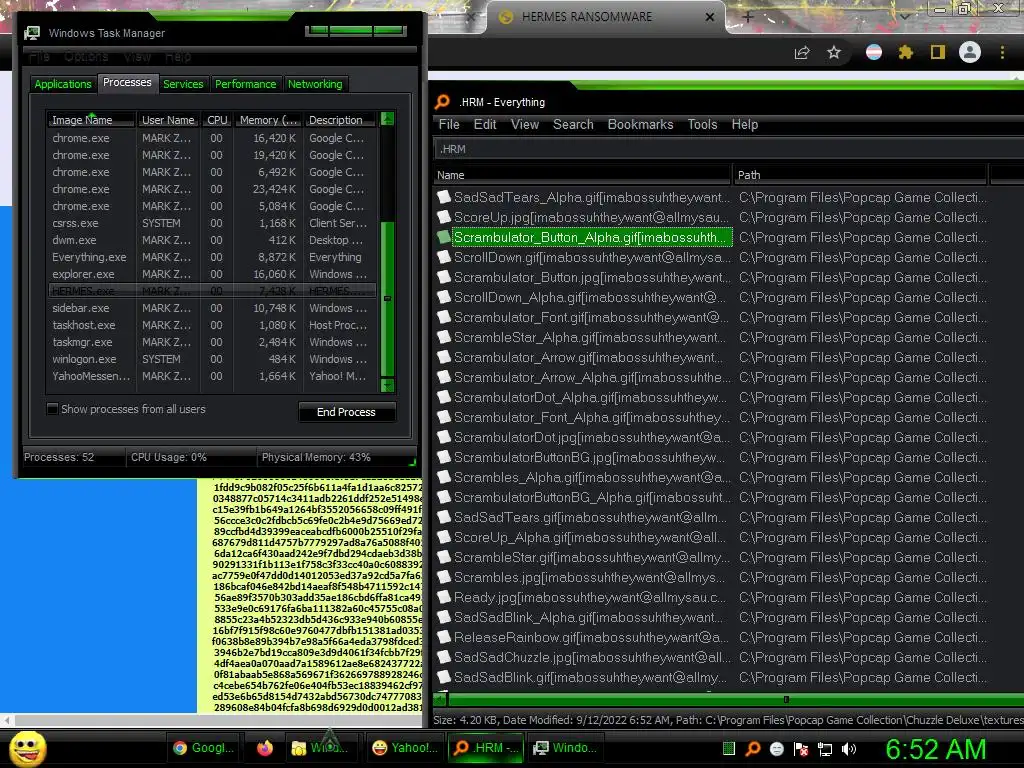Sort processes by Memory column
1024x768 pixels.
pos(268,120)
